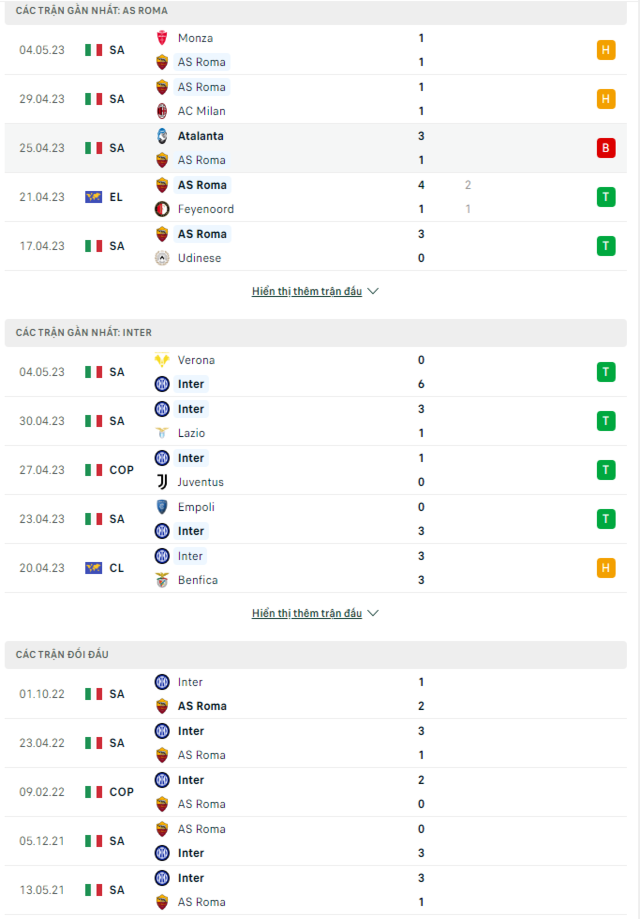Viewport: 640px width, 919px height.
Task: Expand more AS Roma recent matches
Action: [307, 291]
